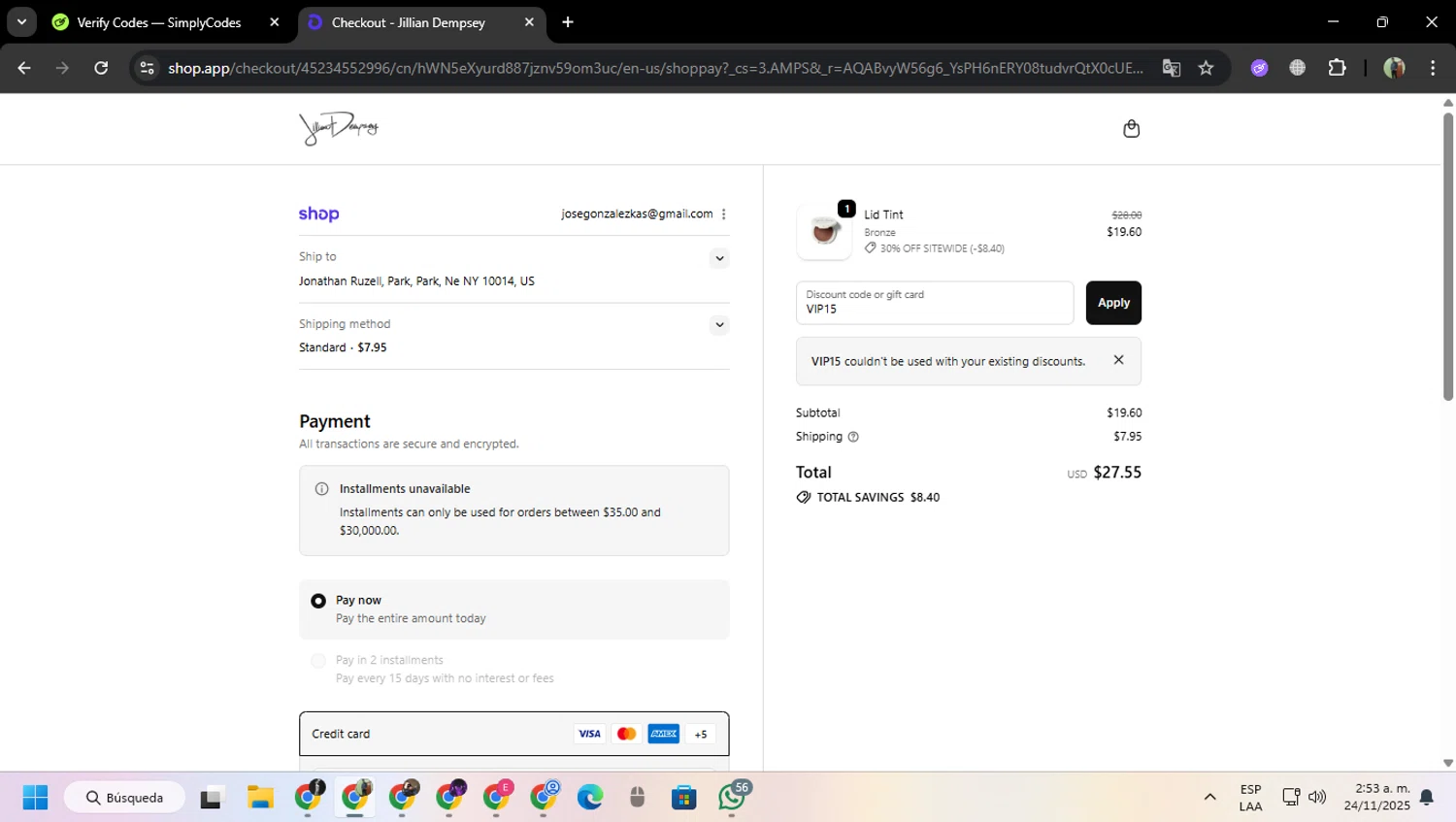The image size is (1456, 822).
Task: Click the Discount code or gift card field
Action: point(935,303)
